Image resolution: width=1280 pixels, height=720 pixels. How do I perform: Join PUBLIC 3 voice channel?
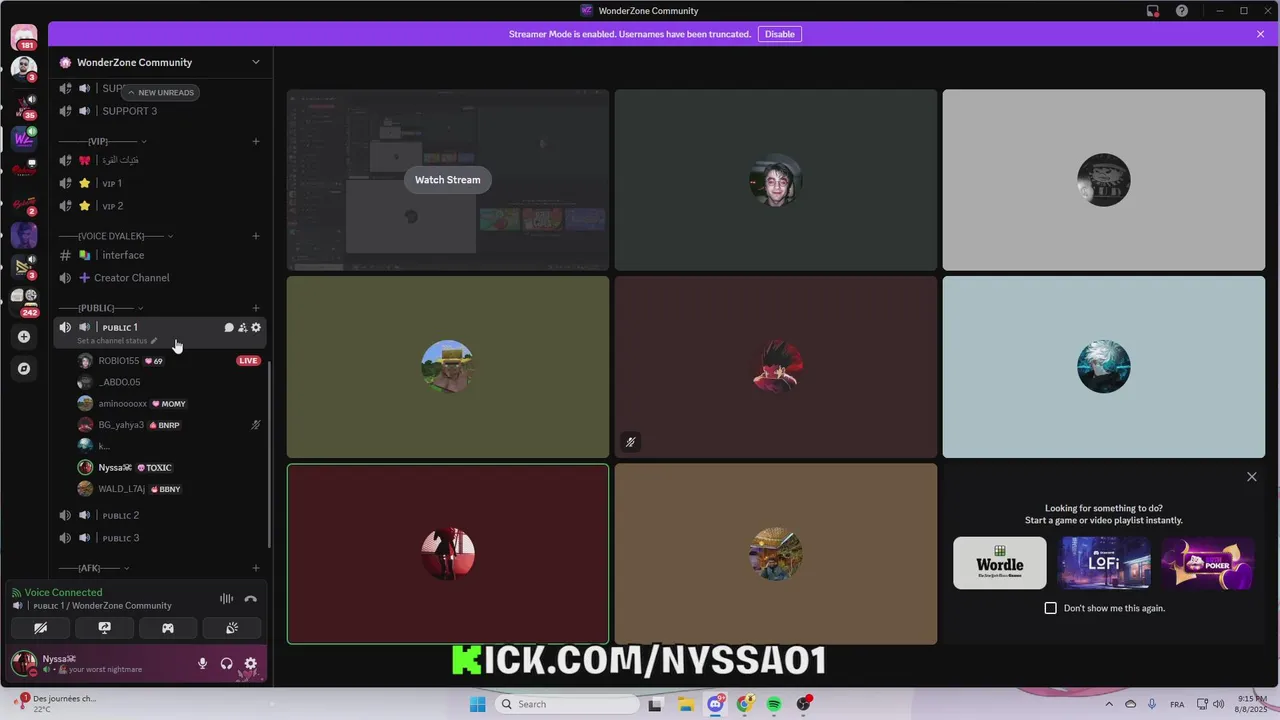coord(160,538)
